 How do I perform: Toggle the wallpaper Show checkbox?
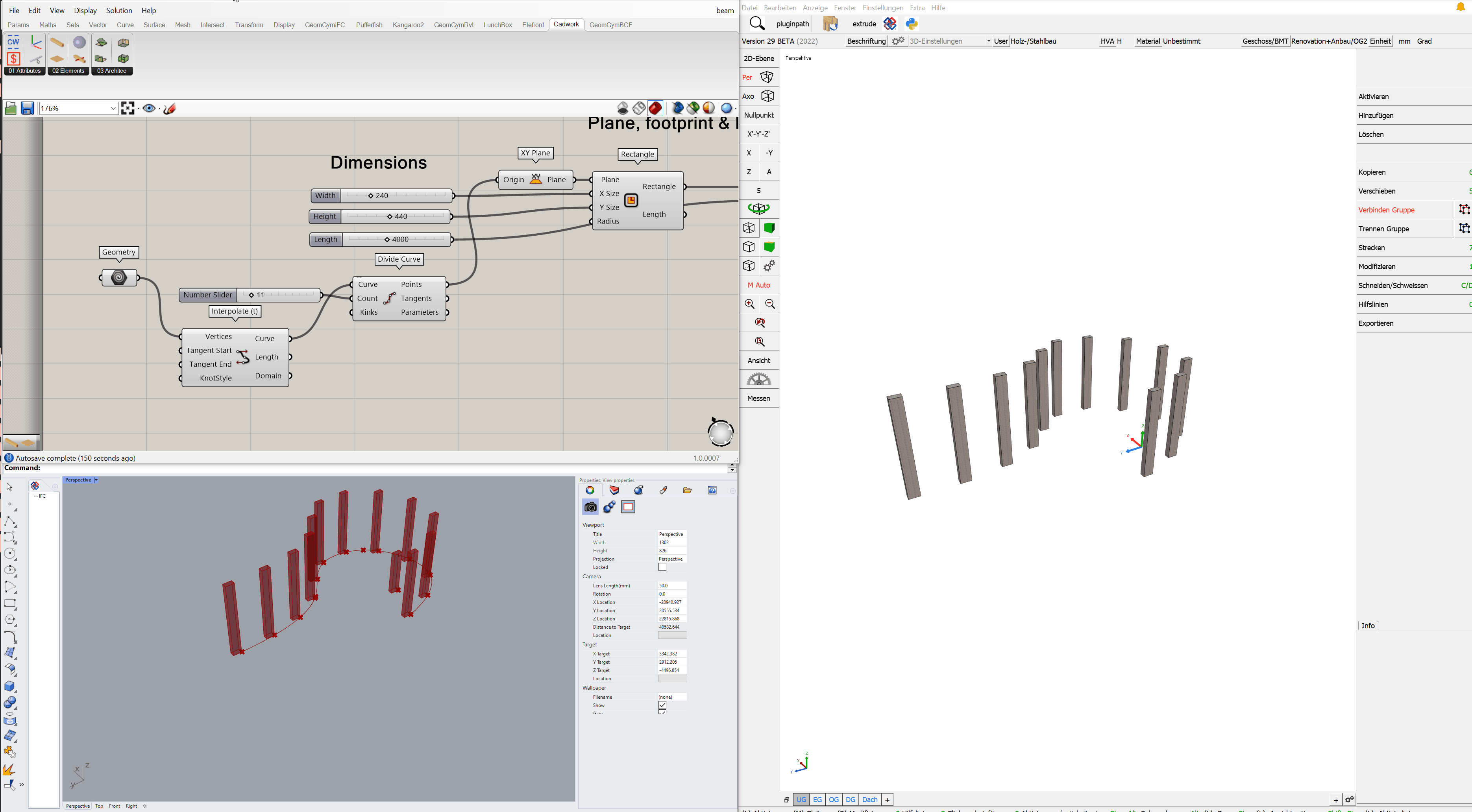662,705
